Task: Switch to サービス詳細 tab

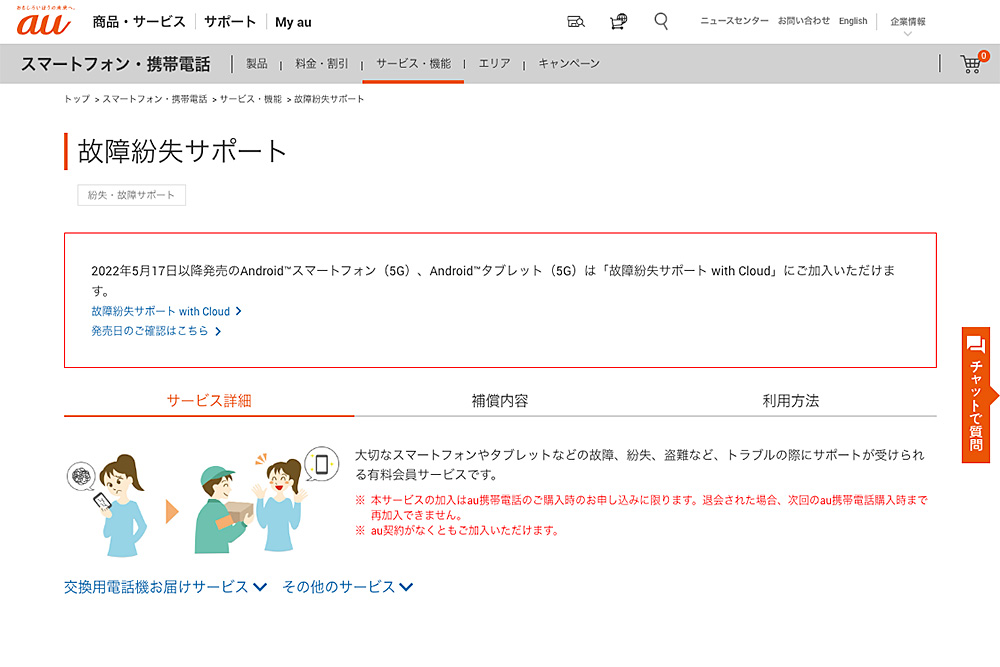Action: tap(209, 400)
